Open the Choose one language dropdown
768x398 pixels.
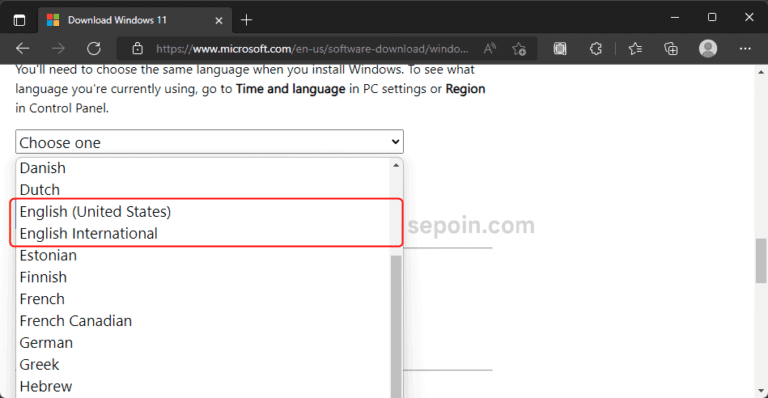(209, 142)
